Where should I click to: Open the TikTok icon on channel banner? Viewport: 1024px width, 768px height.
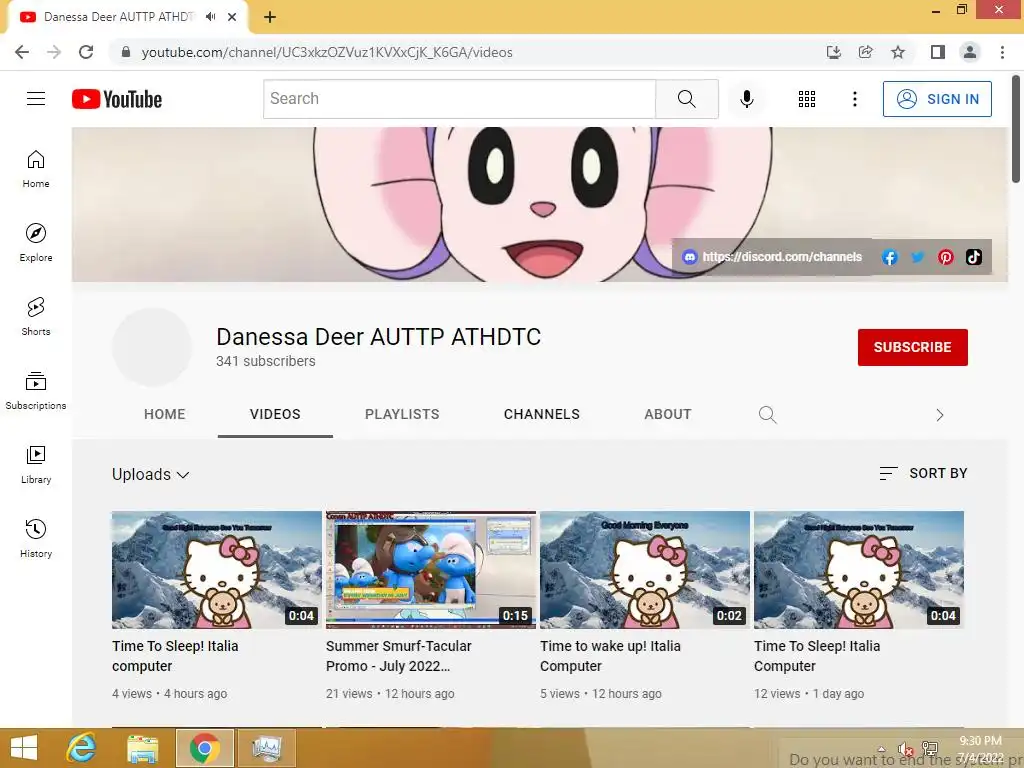coord(974,257)
